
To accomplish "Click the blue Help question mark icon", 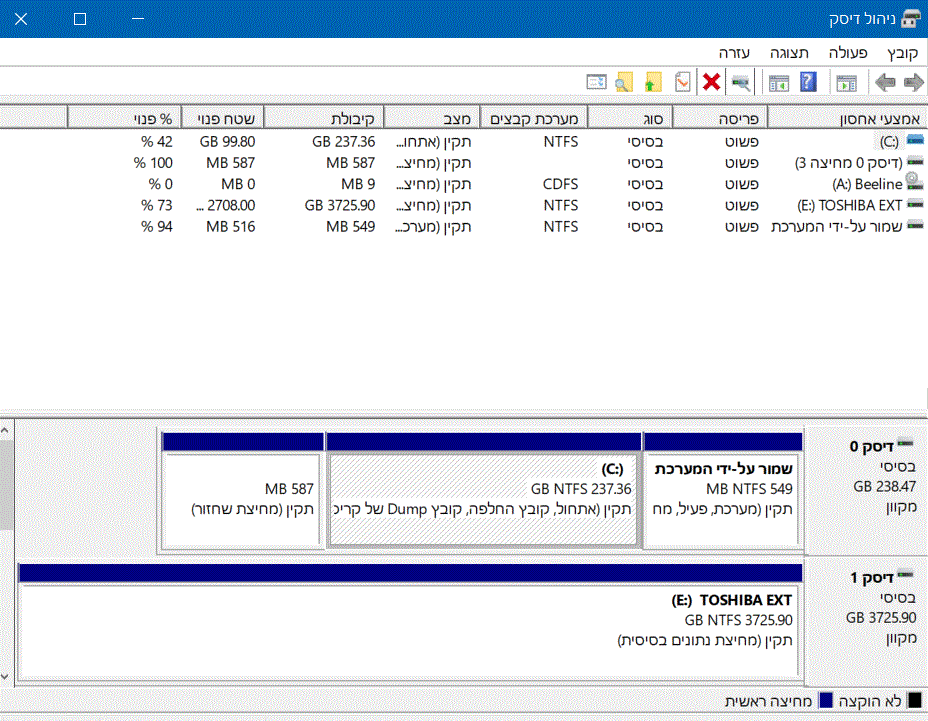I will tap(808, 82).
